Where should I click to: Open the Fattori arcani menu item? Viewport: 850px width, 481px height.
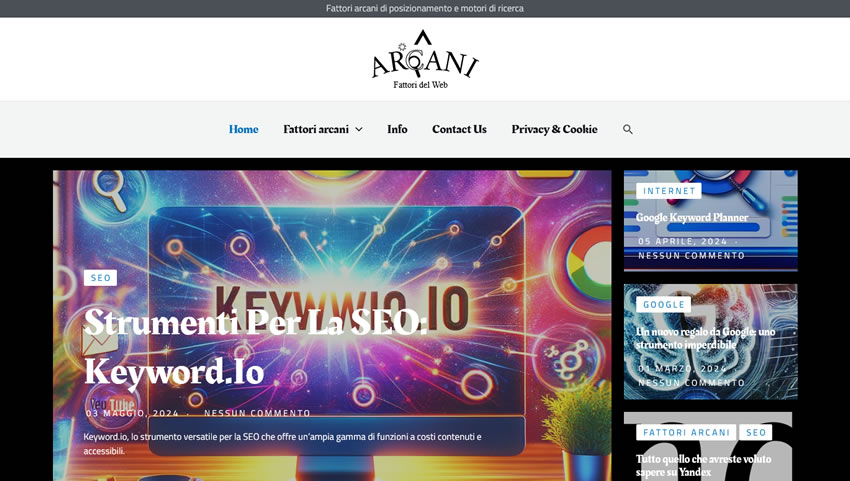[316, 129]
